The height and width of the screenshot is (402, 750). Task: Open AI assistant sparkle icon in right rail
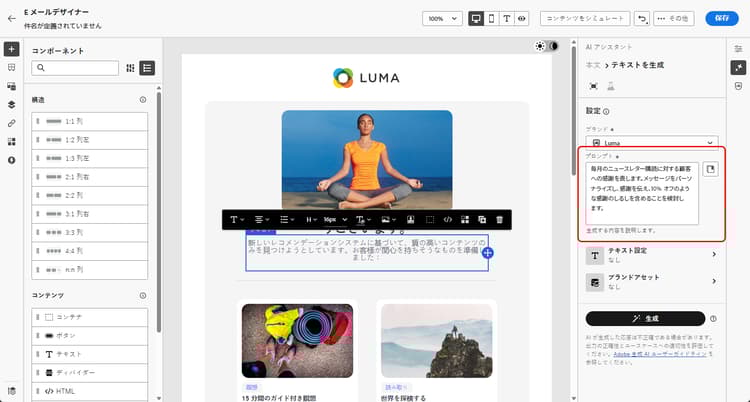pos(739,67)
